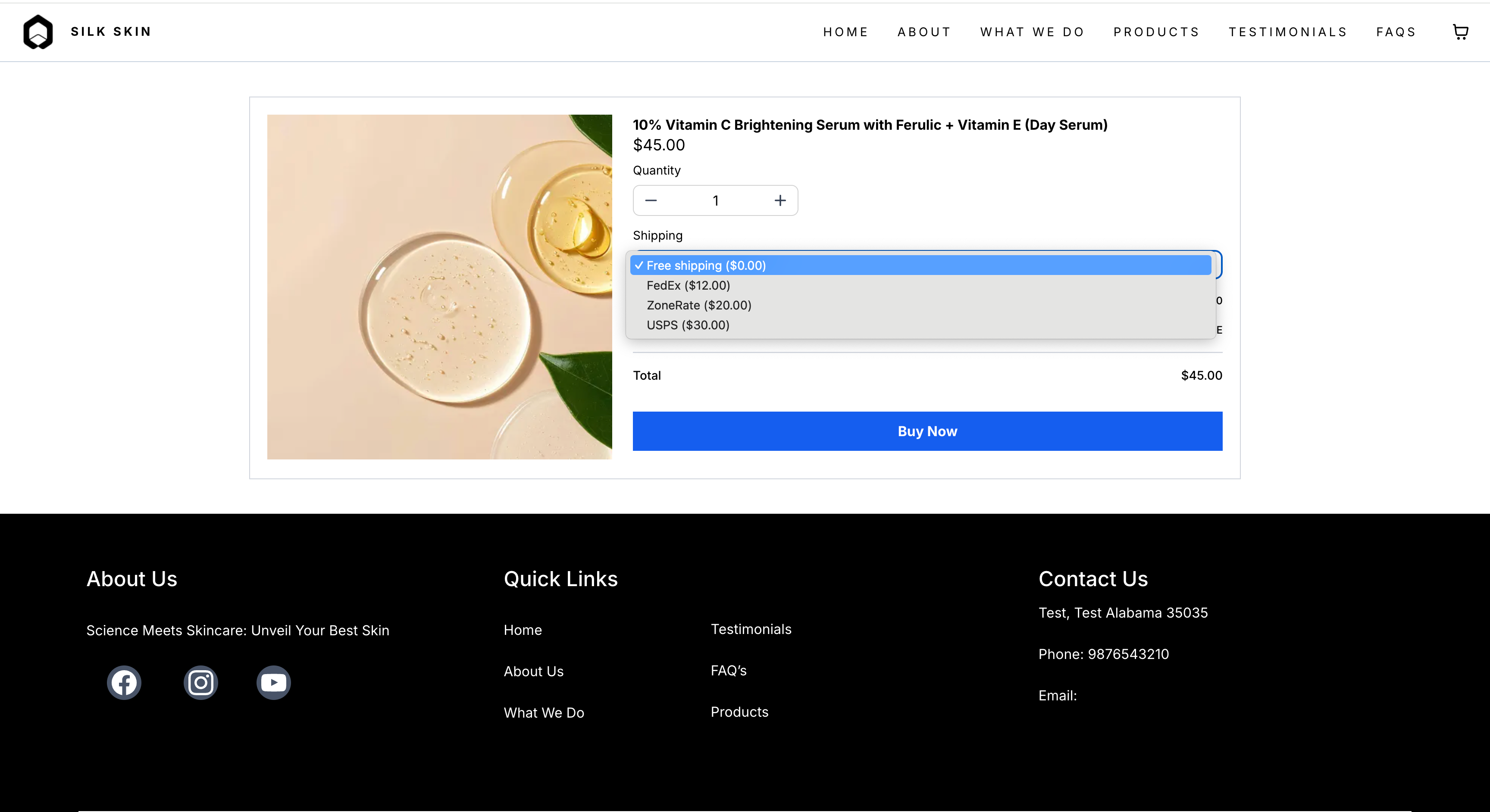
Task: Open the Facebook social icon
Action: tap(124, 683)
